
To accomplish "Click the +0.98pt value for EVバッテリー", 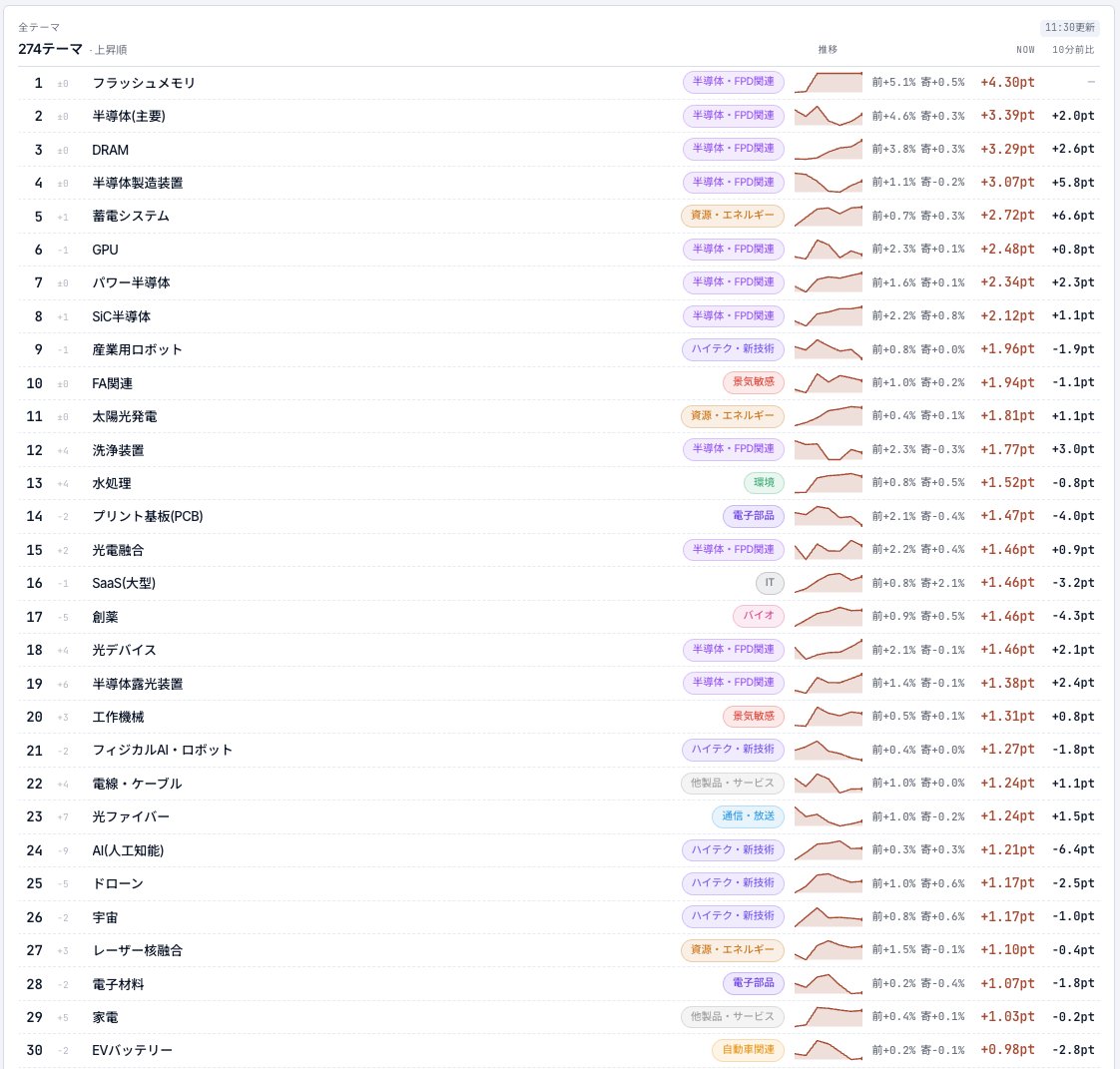I will pos(1007,1050).
